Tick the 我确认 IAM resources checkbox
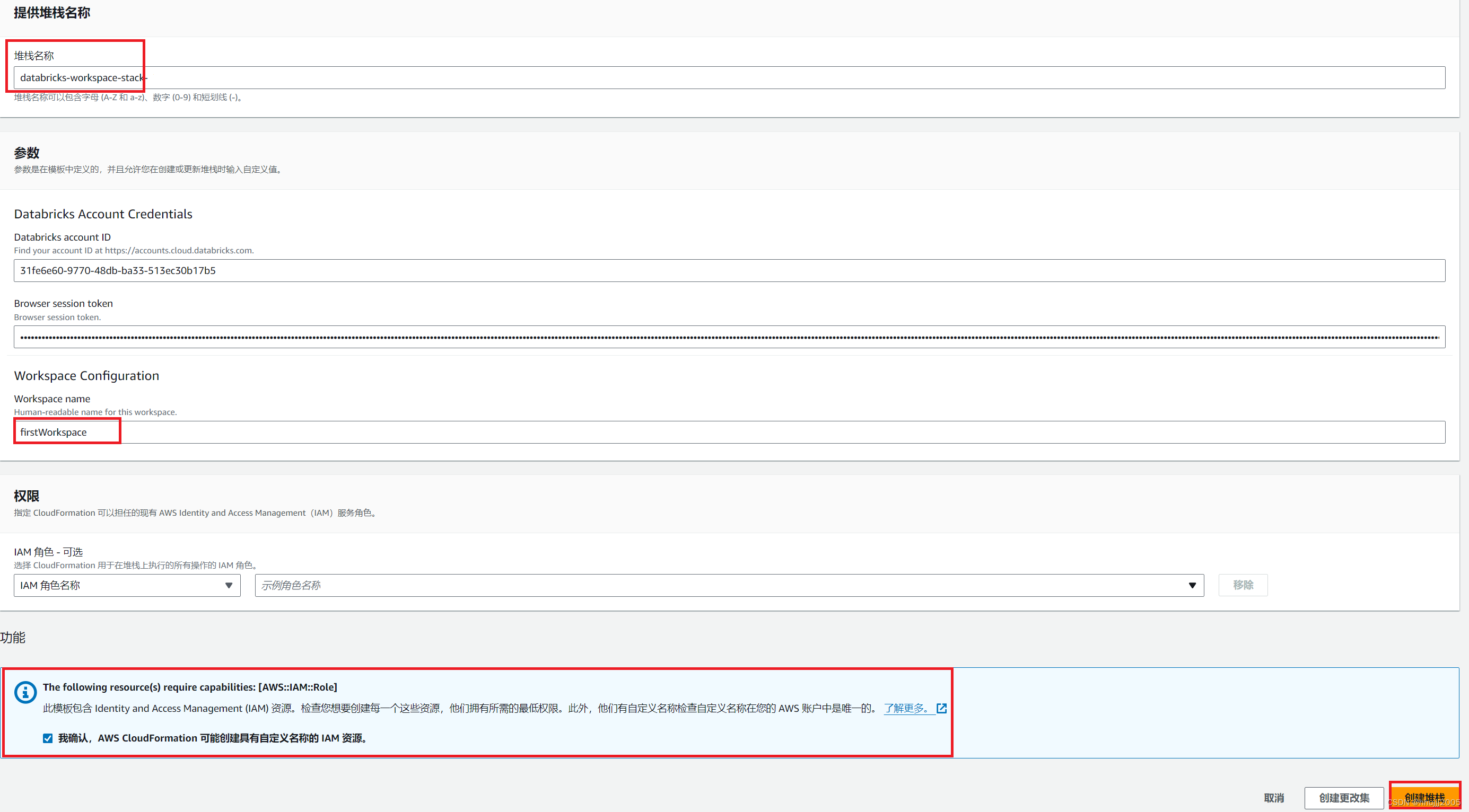 click(48, 738)
